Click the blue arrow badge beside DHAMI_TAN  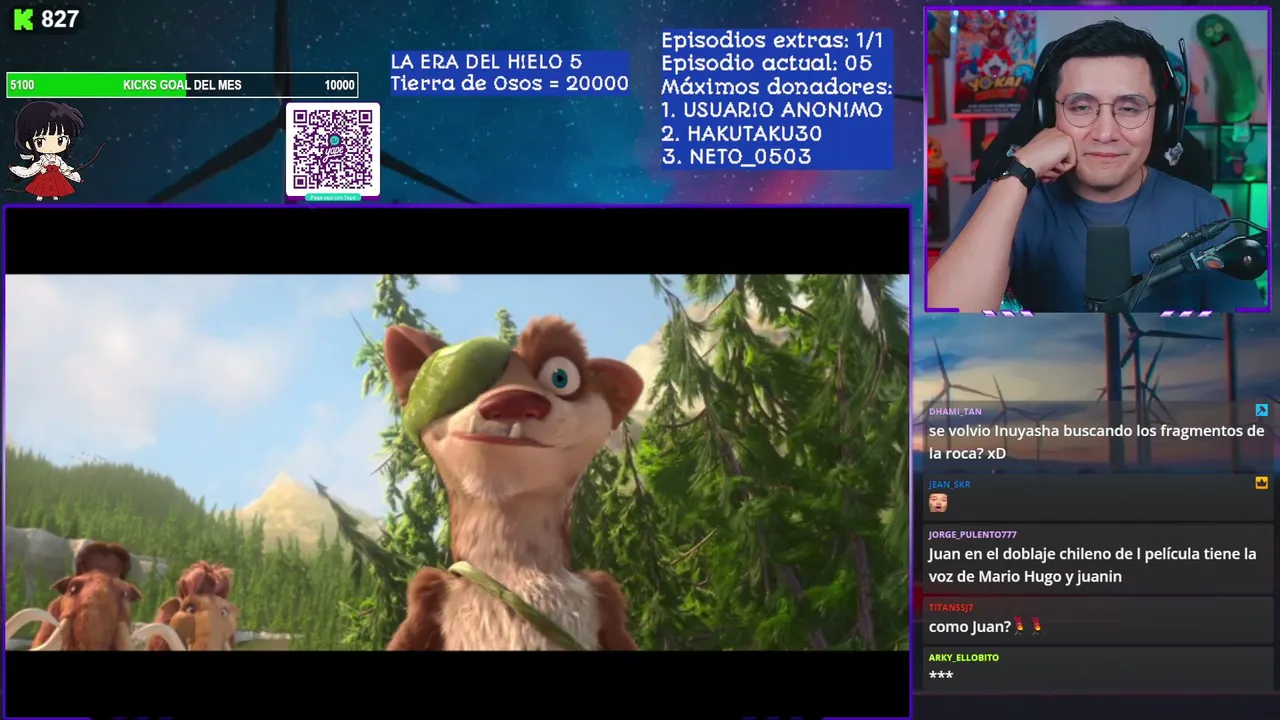click(x=1262, y=410)
